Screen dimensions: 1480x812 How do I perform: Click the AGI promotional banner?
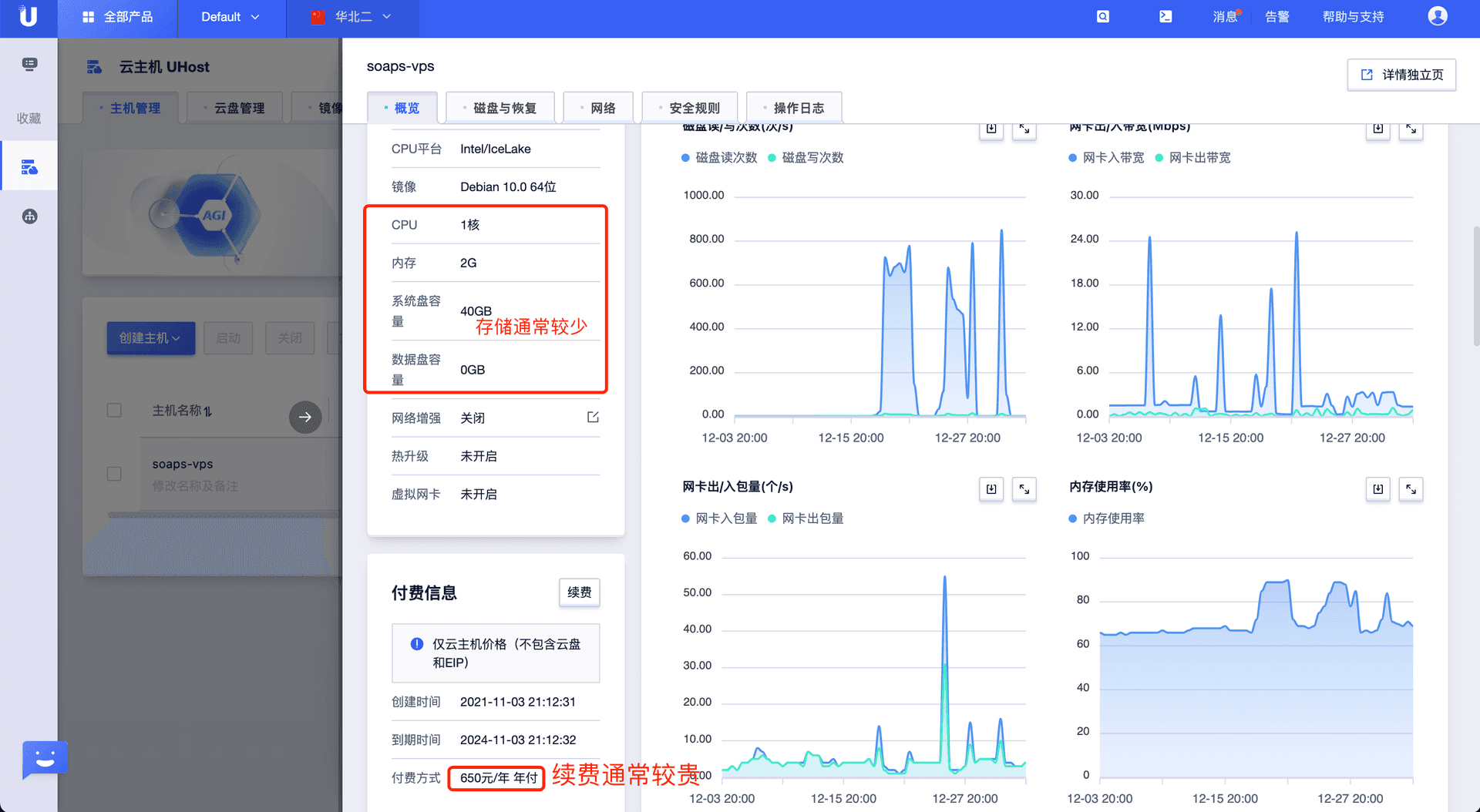[212, 213]
